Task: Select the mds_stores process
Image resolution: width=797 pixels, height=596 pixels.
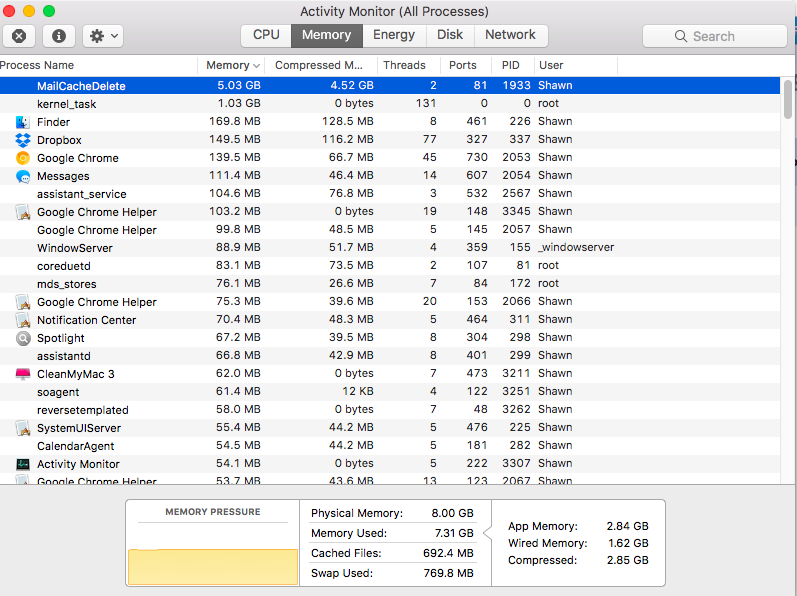Action: [390, 284]
